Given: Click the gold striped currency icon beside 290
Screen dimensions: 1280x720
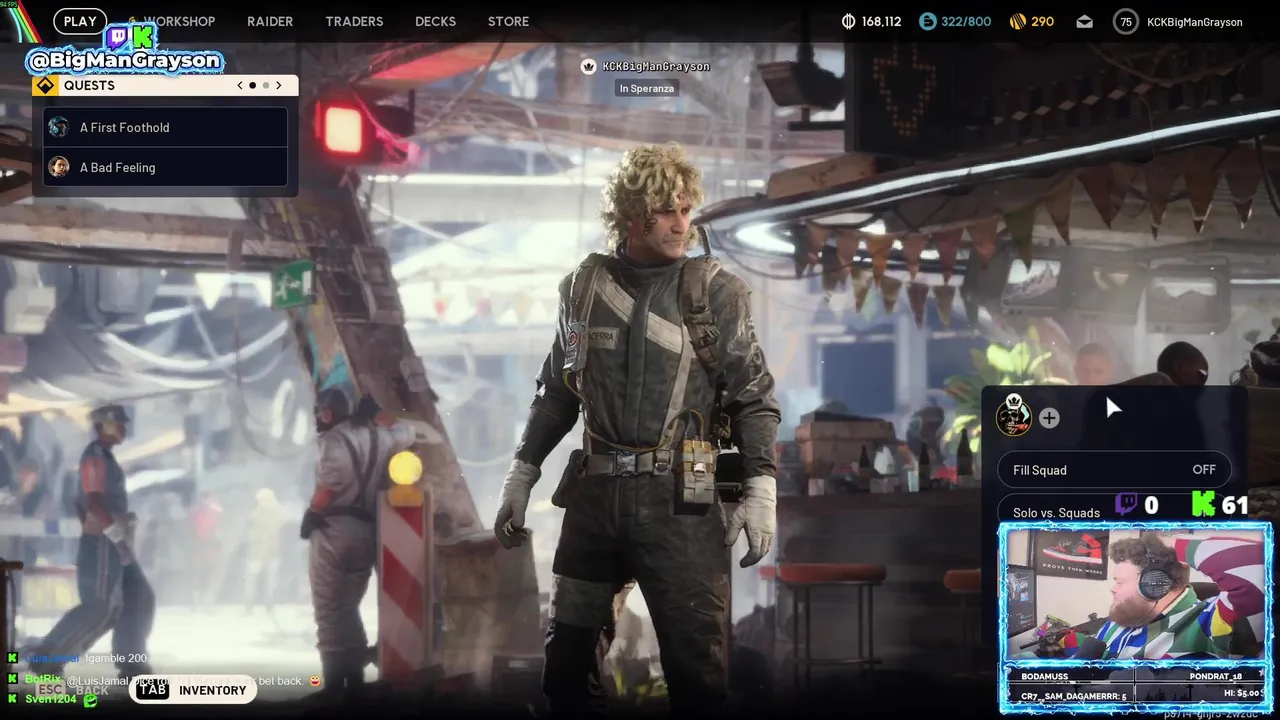Looking at the screenshot, I should pyautogui.click(x=1017, y=21).
